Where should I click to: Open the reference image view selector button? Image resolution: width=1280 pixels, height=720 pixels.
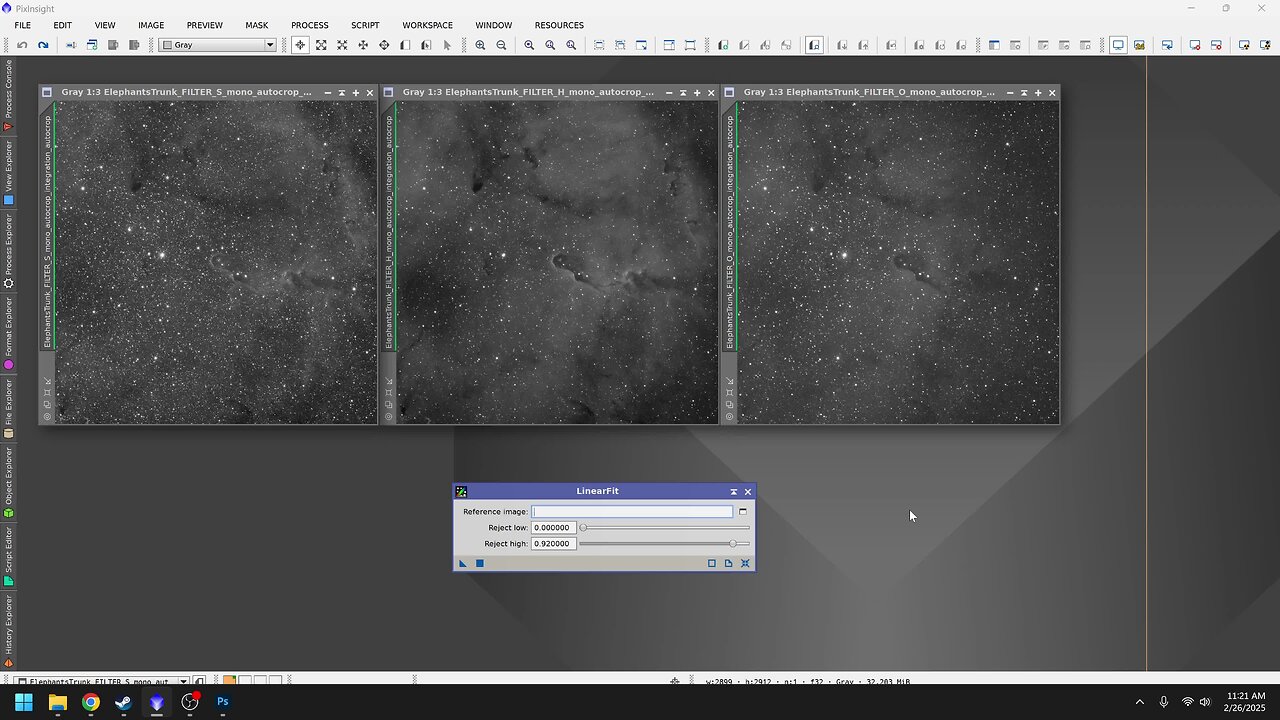coord(742,512)
